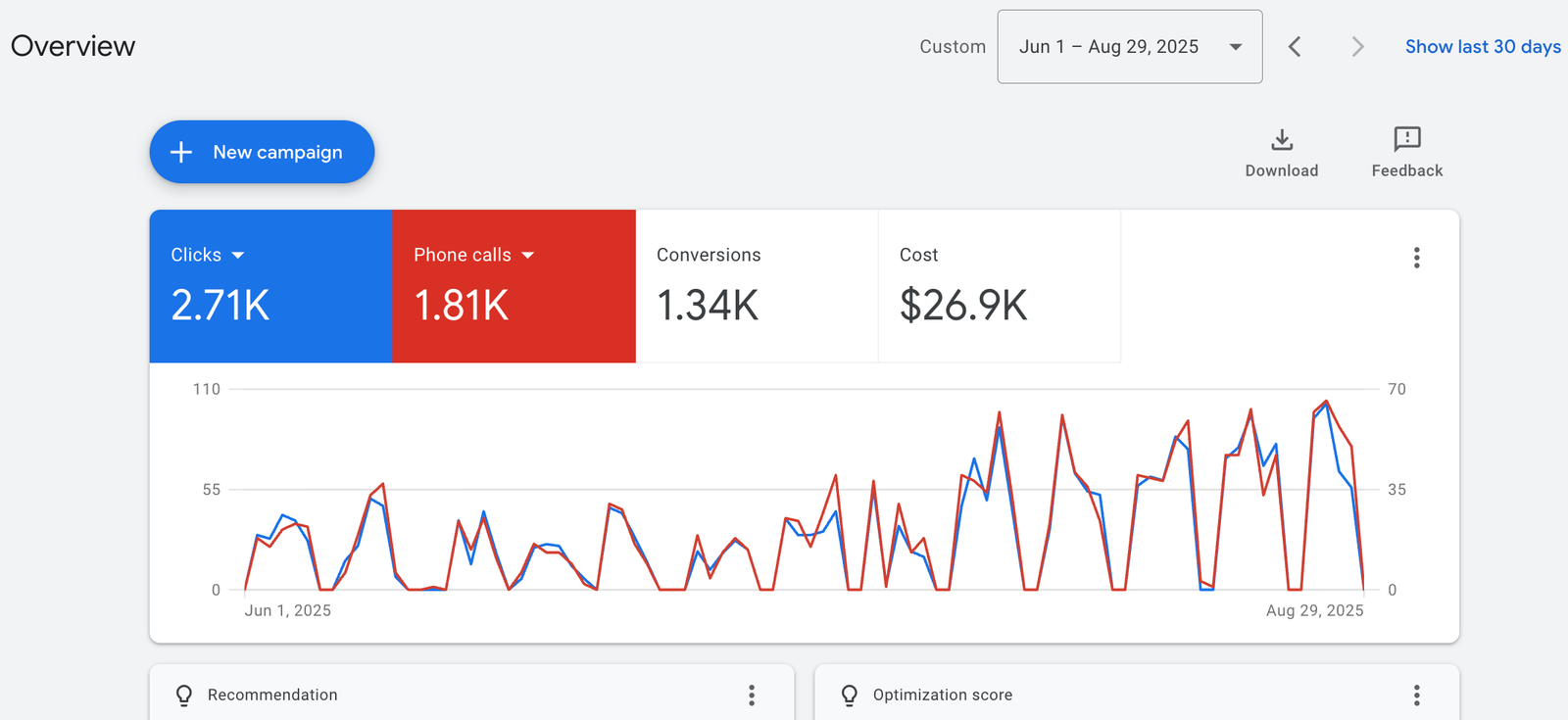Viewport: 1568px width, 720px height.
Task: Create a New campaign
Action: point(262,152)
